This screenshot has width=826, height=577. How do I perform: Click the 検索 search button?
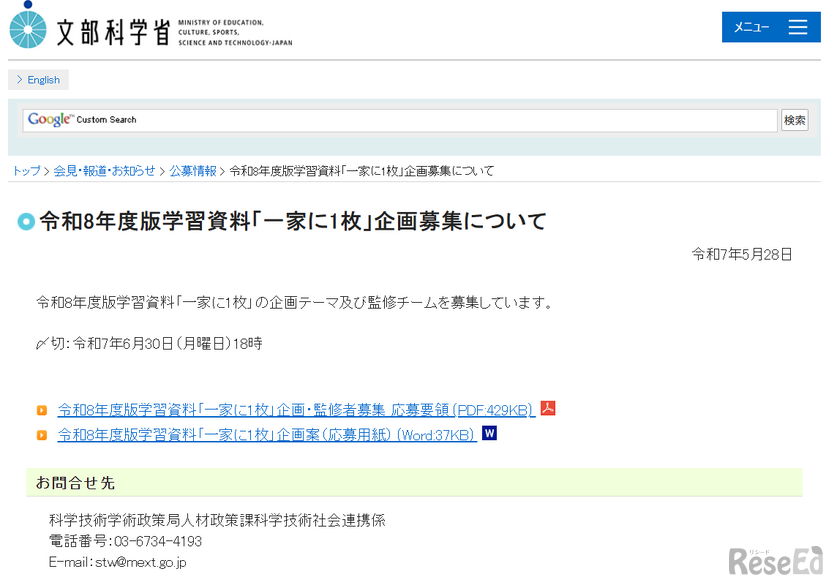(794, 120)
